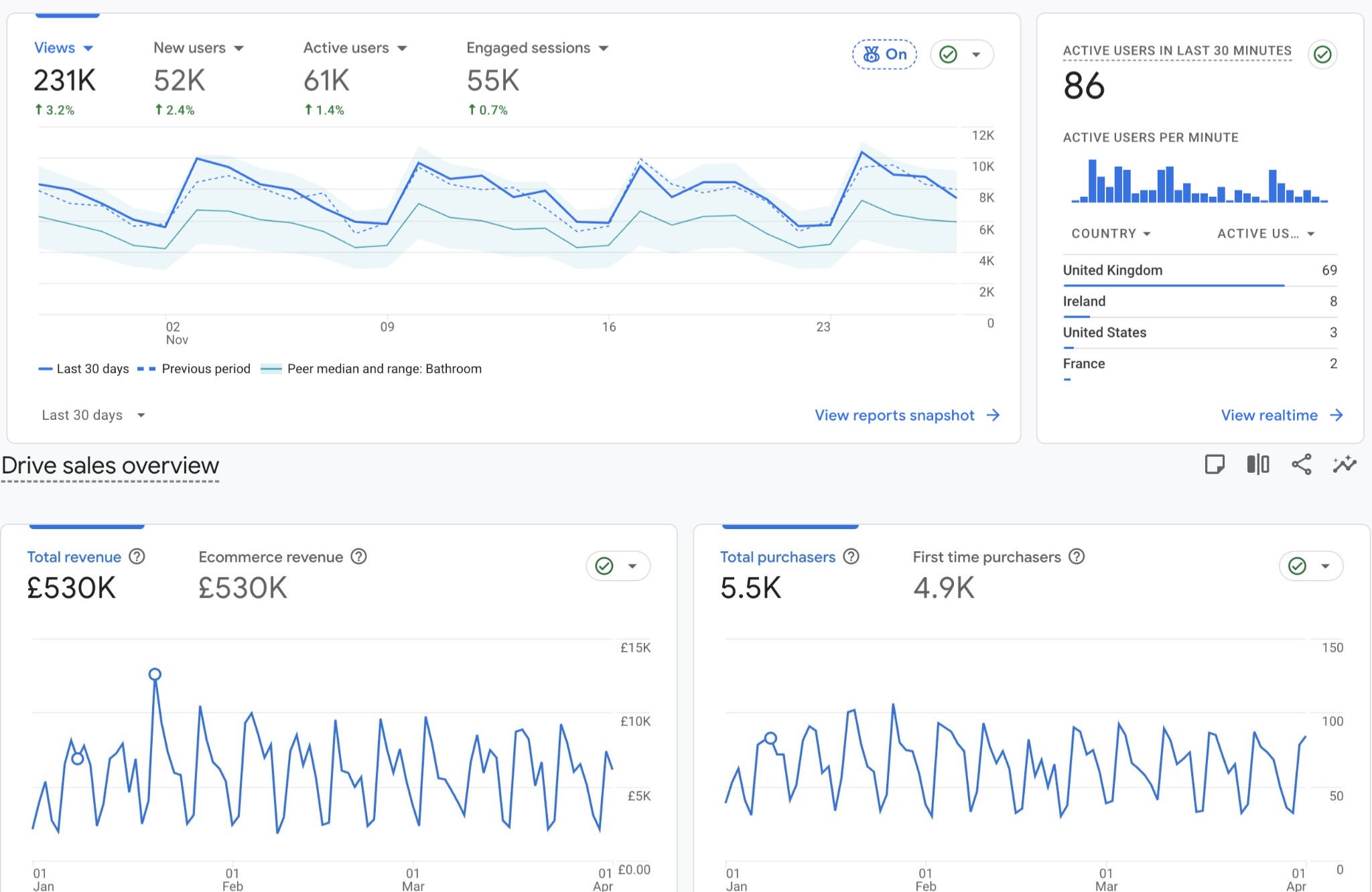Click the help icon beside Ecommerce revenue
Image resolution: width=1372 pixels, height=892 pixels.
click(359, 556)
